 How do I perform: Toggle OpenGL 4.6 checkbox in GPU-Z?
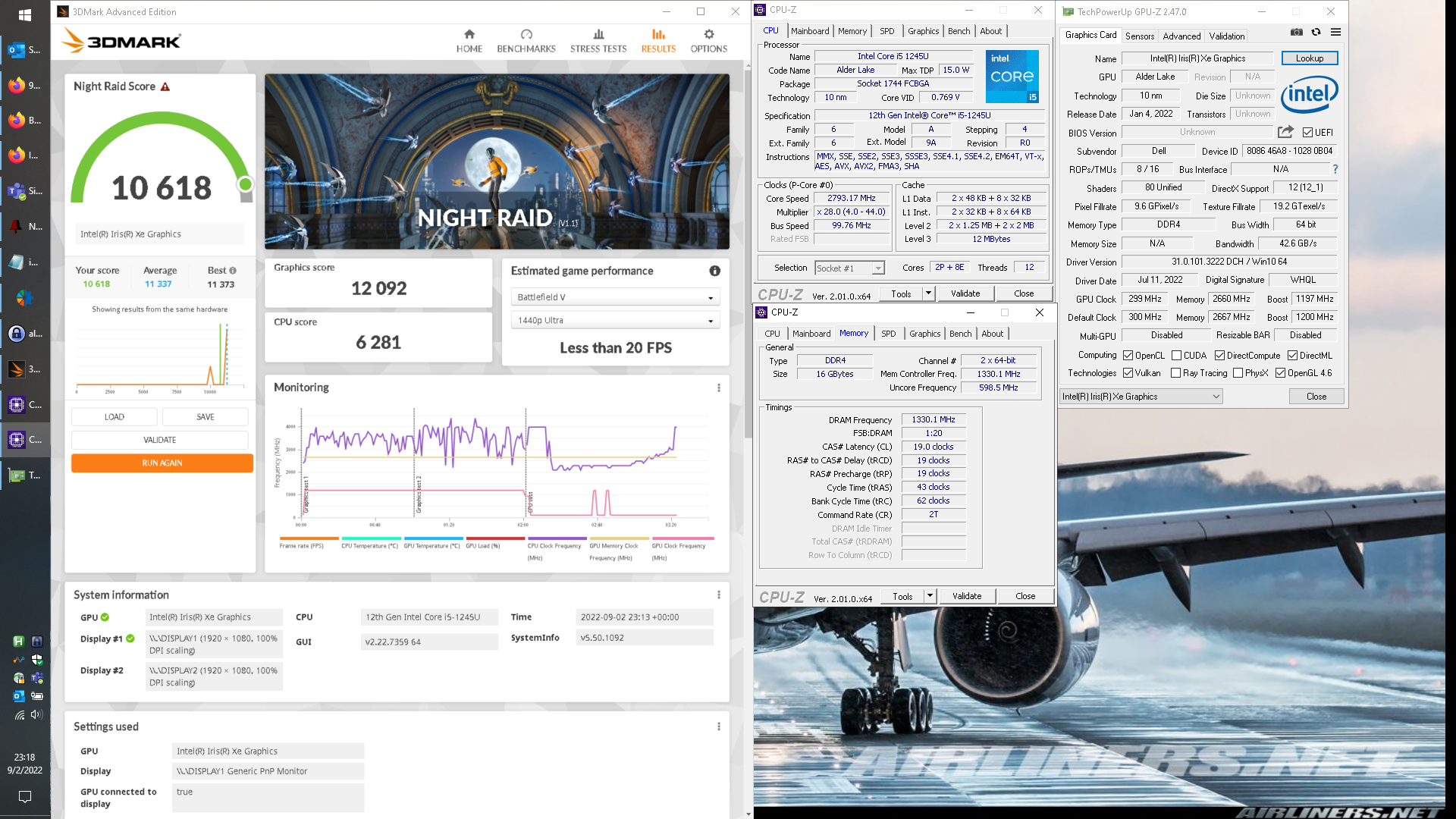click(1280, 373)
